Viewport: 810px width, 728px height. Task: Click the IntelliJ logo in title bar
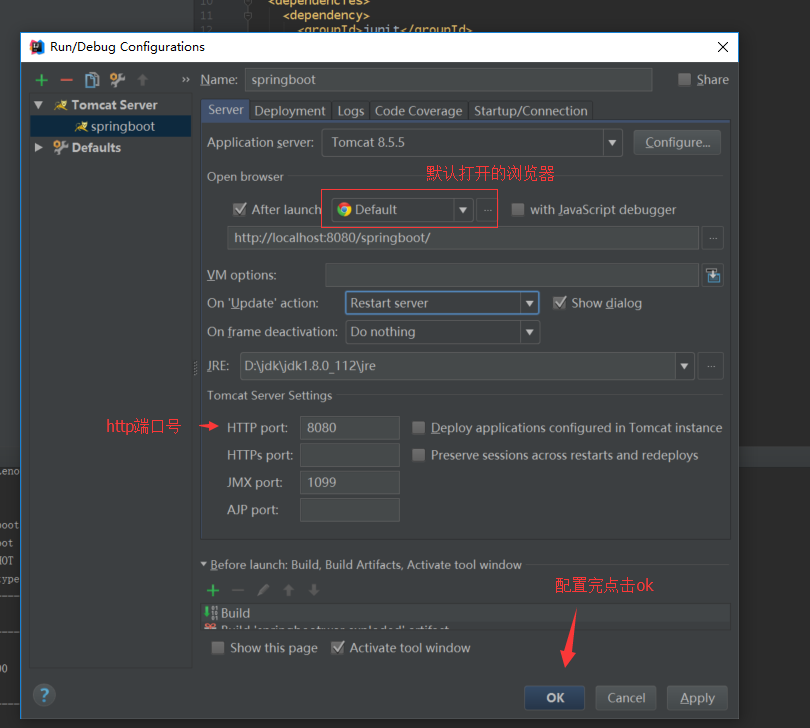37,47
